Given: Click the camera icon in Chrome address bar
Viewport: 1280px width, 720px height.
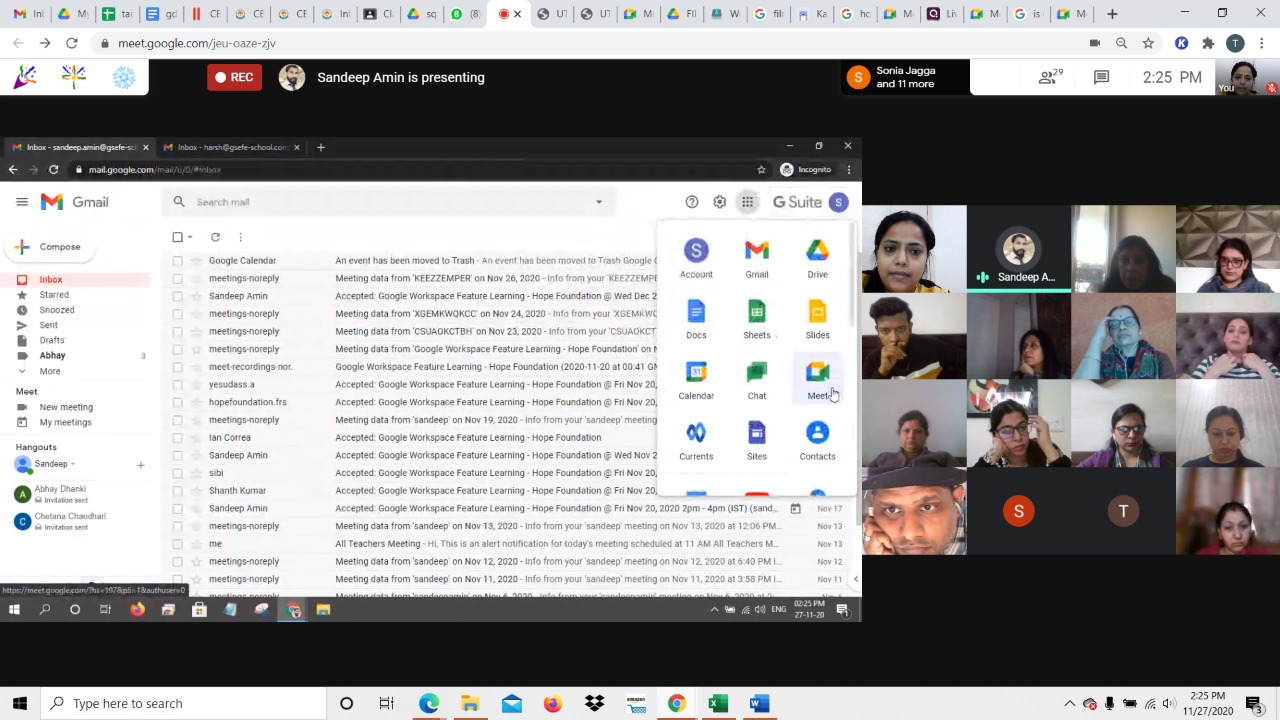Looking at the screenshot, I should tap(1094, 43).
